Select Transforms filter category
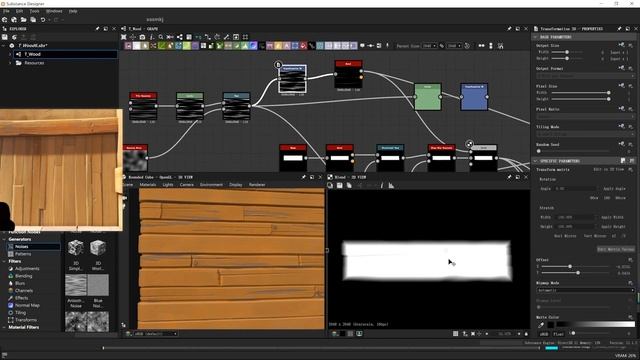The height and width of the screenshot is (360, 640). (x=26, y=320)
